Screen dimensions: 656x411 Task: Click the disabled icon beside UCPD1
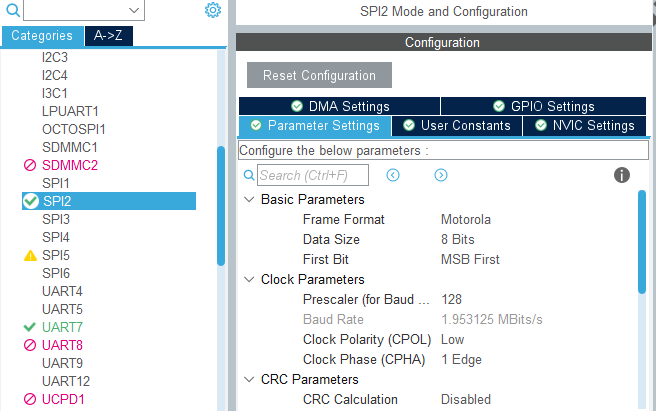coord(30,399)
